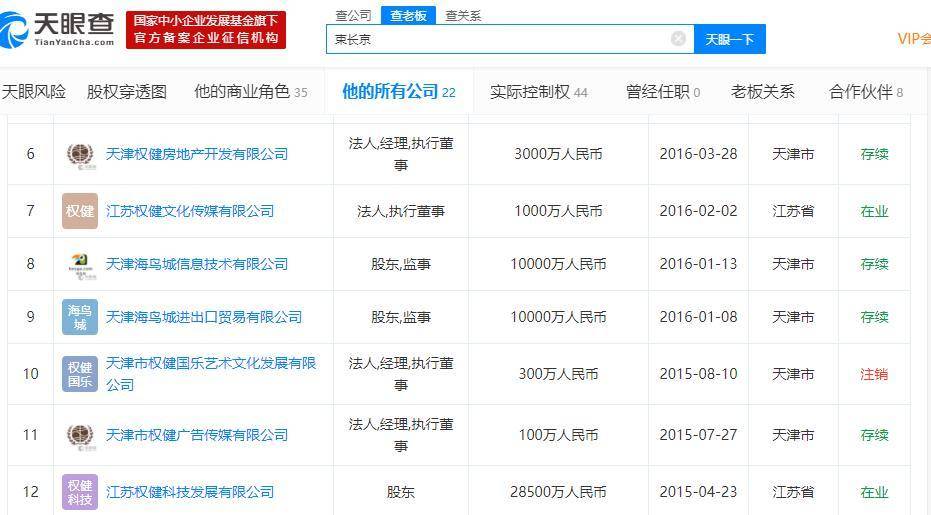Open 他的商业角色 35 tab

tap(251, 91)
